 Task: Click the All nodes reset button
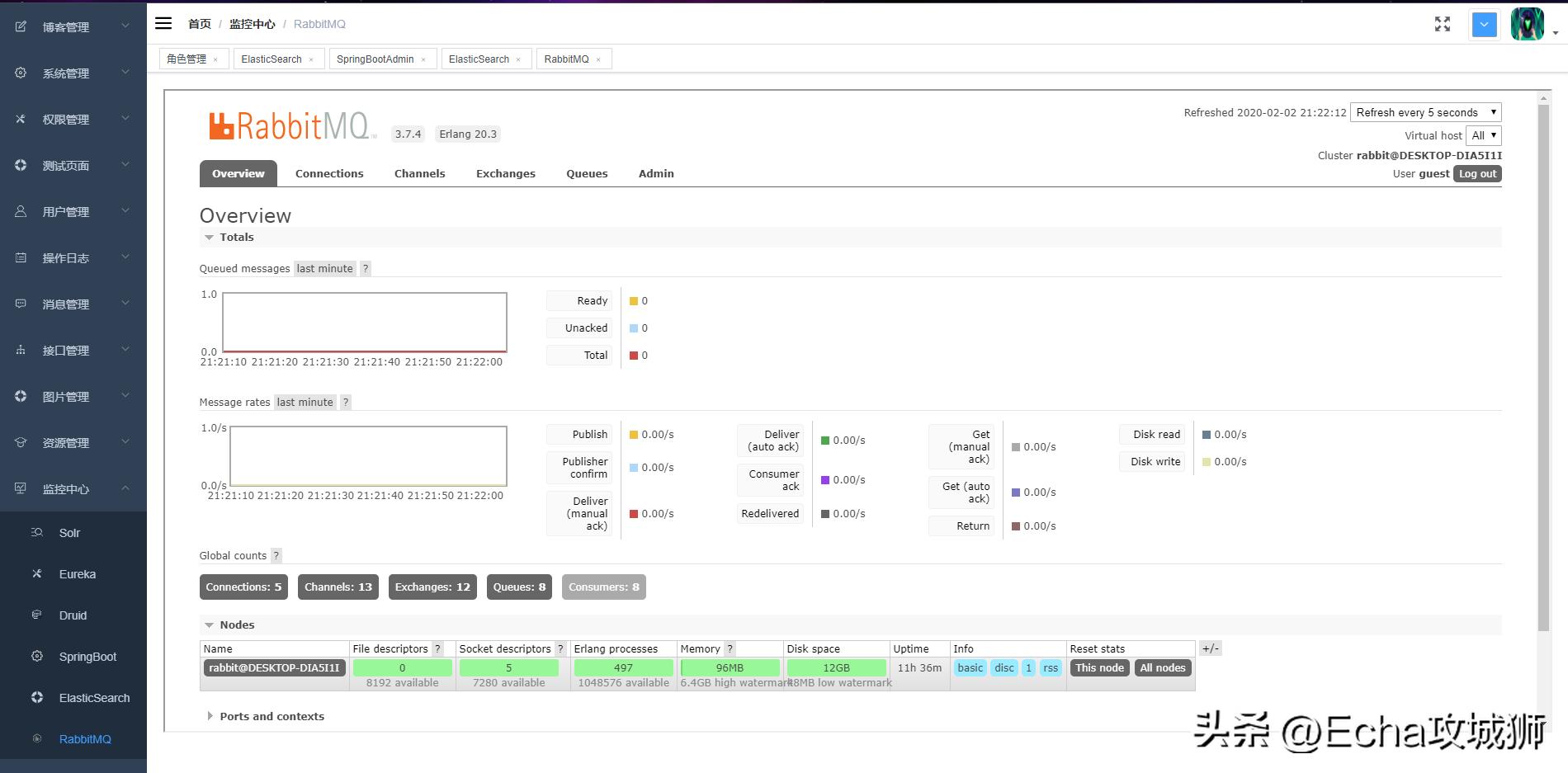pos(1162,668)
